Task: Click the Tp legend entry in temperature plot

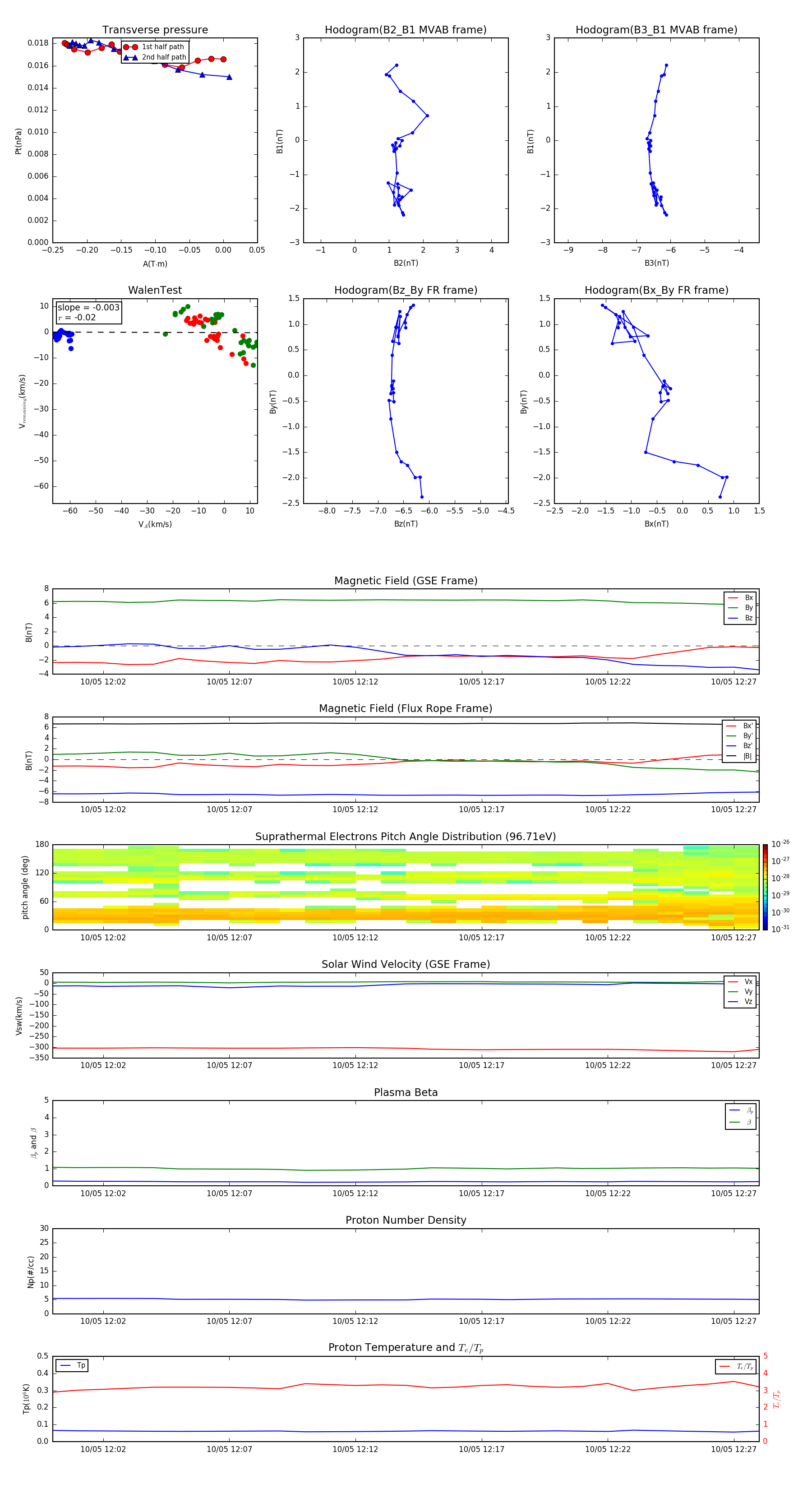Action: [x=72, y=1366]
